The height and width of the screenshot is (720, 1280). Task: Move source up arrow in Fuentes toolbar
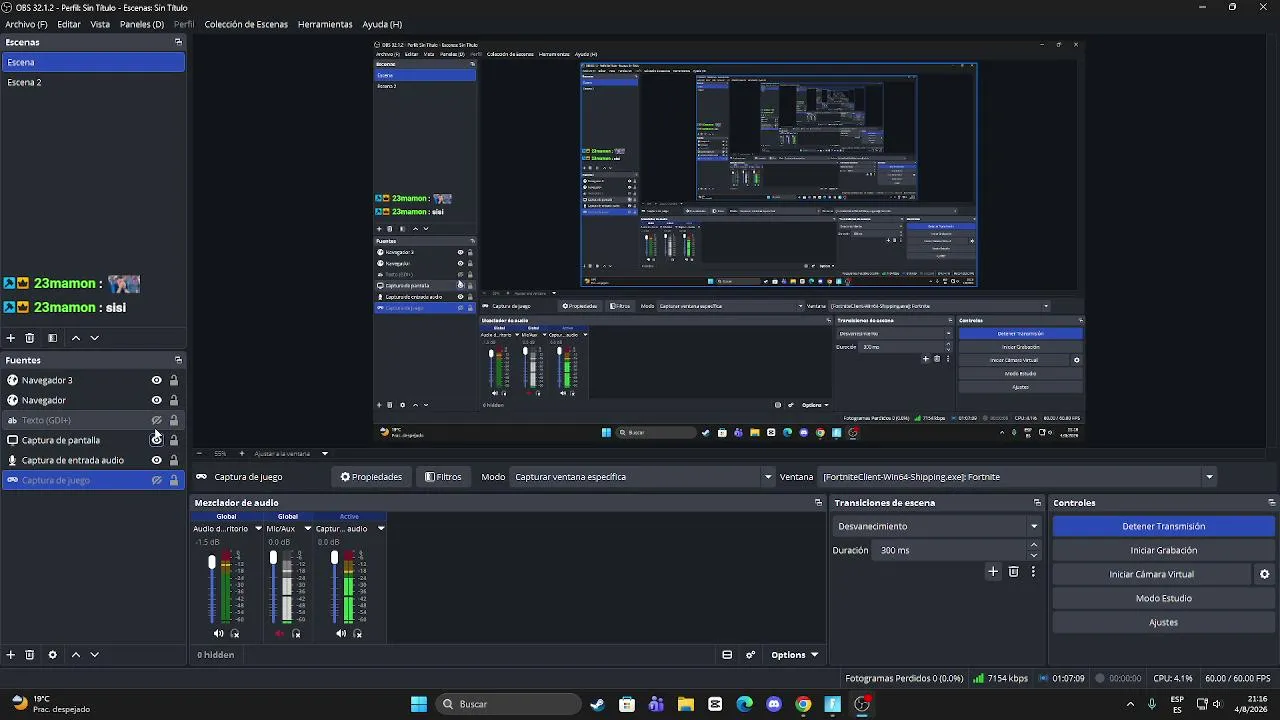(76, 655)
